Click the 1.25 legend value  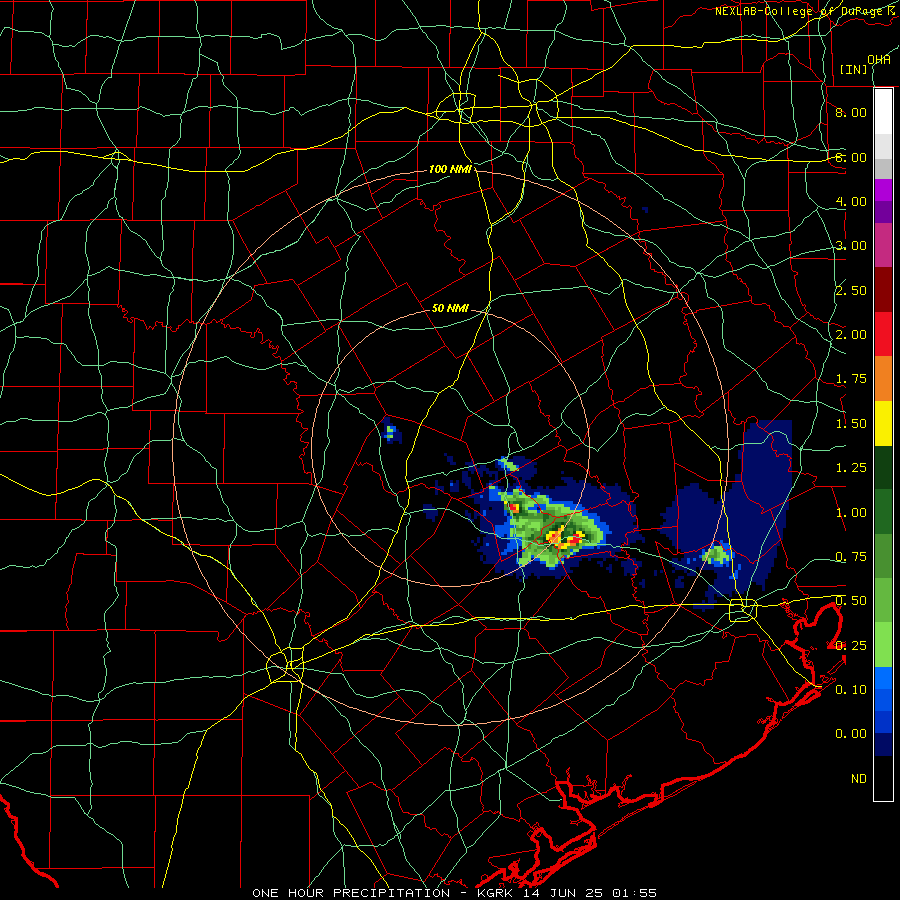(x=851, y=468)
